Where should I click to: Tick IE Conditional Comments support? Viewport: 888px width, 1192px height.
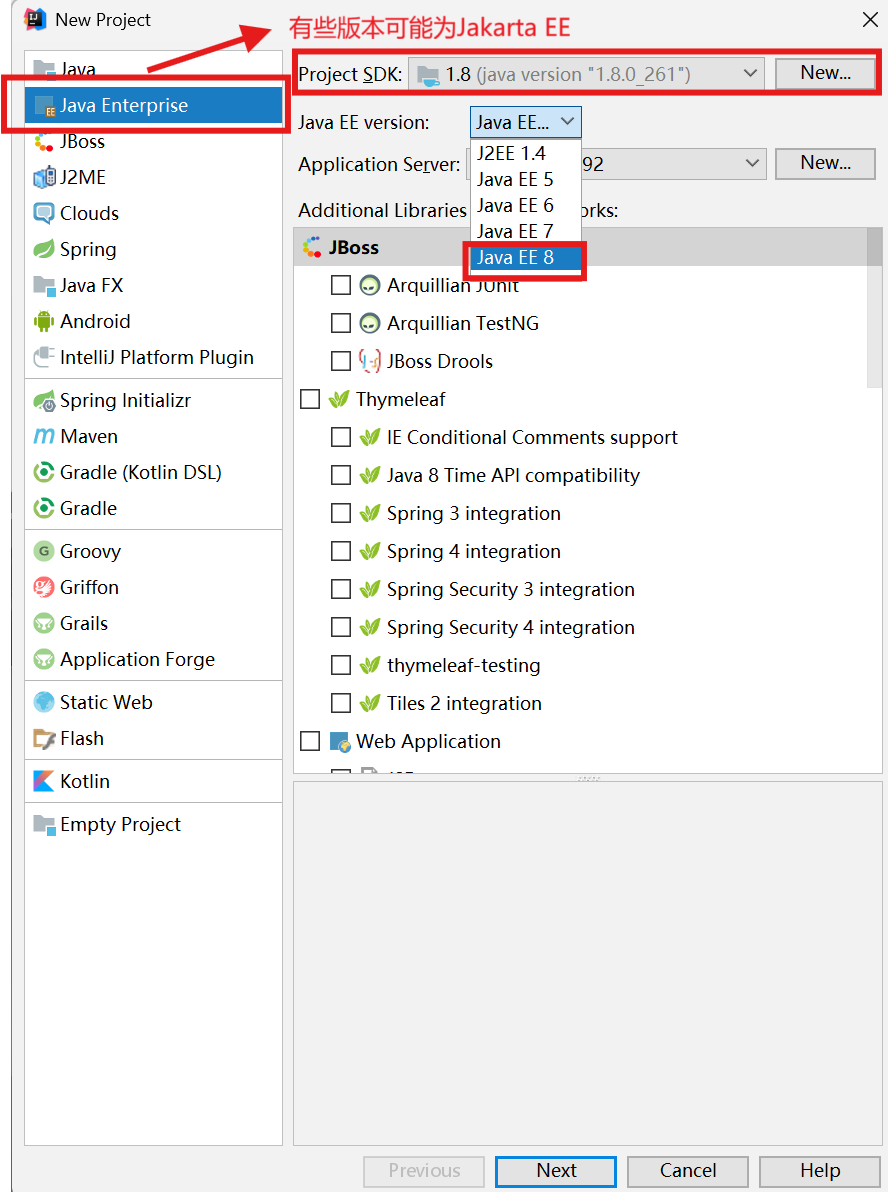(341, 437)
